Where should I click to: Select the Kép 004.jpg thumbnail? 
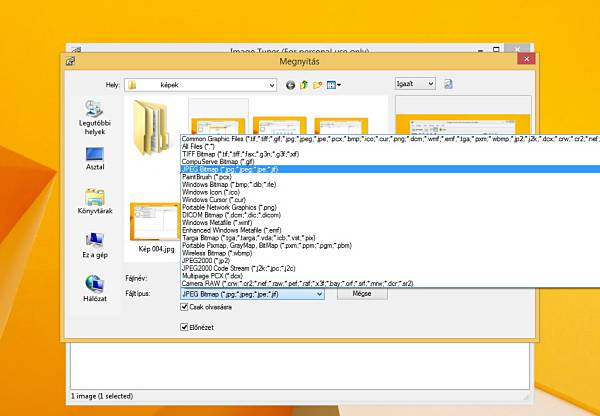[155, 222]
